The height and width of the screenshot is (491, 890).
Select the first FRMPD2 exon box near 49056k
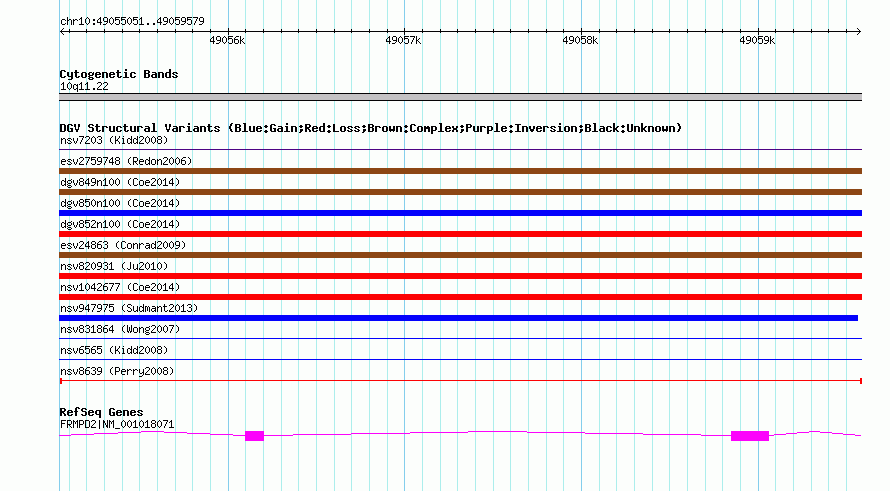(x=254, y=436)
